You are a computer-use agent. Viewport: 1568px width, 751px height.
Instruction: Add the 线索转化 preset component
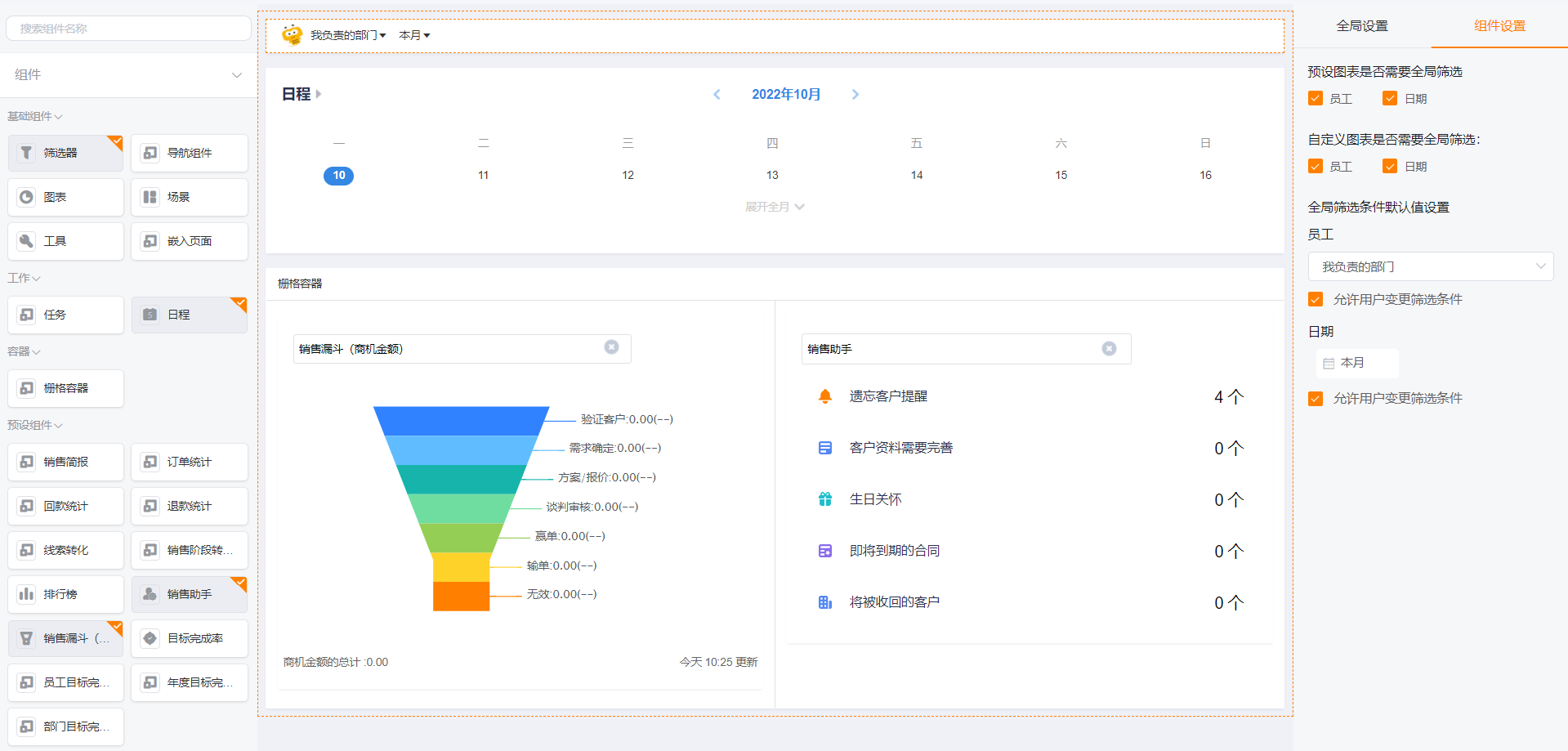pos(65,550)
